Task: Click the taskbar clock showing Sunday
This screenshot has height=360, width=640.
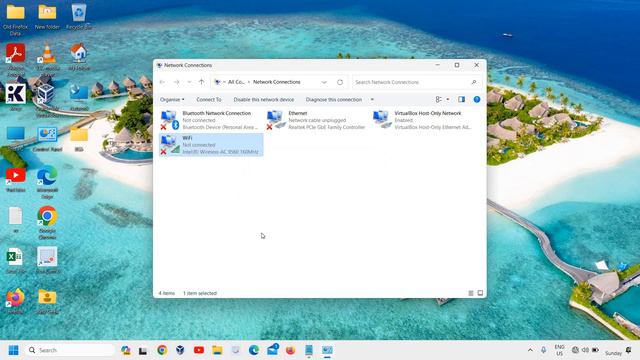Action: (x=613, y=353)
